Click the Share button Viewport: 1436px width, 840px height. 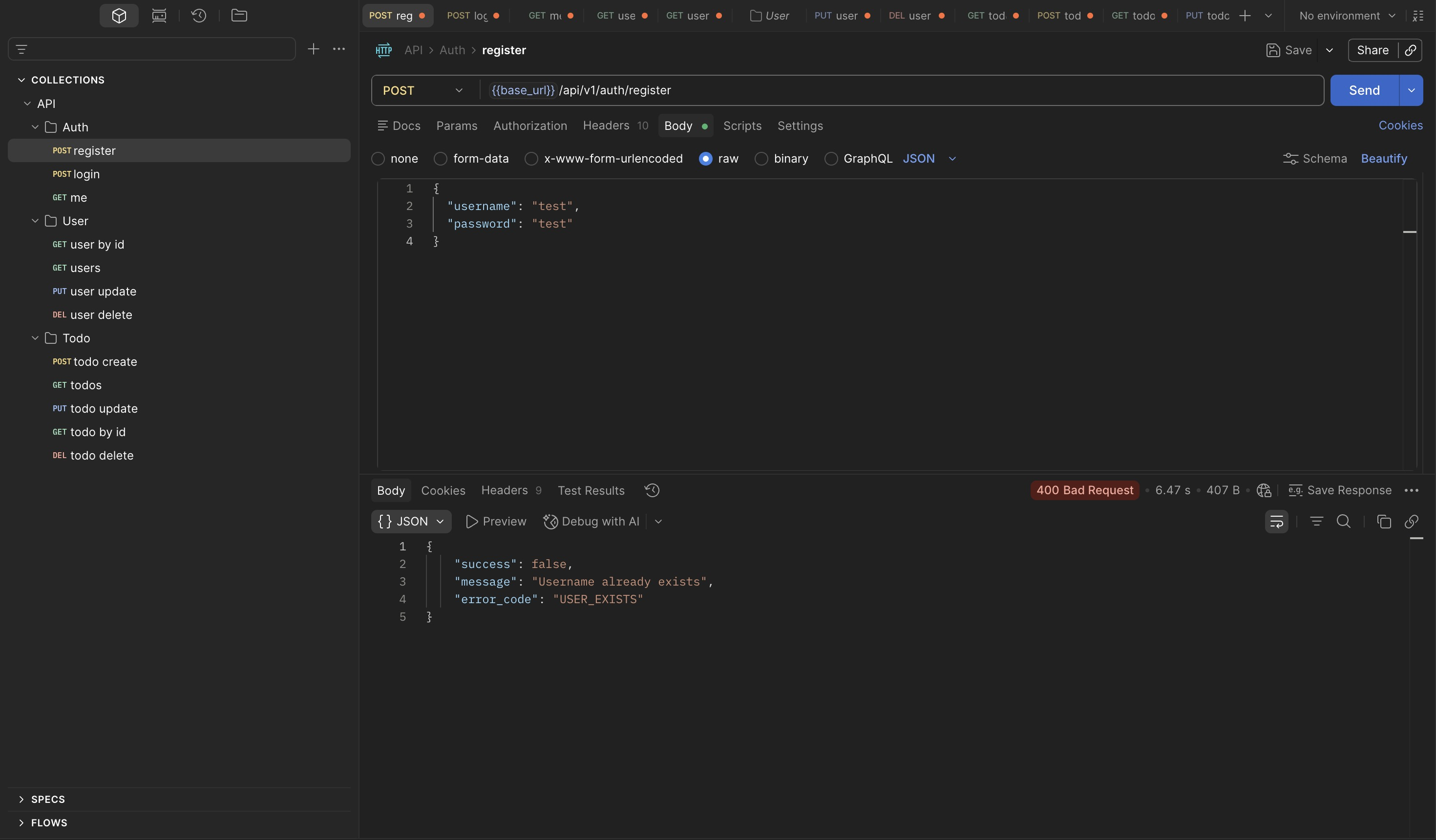coord(1372,50)
